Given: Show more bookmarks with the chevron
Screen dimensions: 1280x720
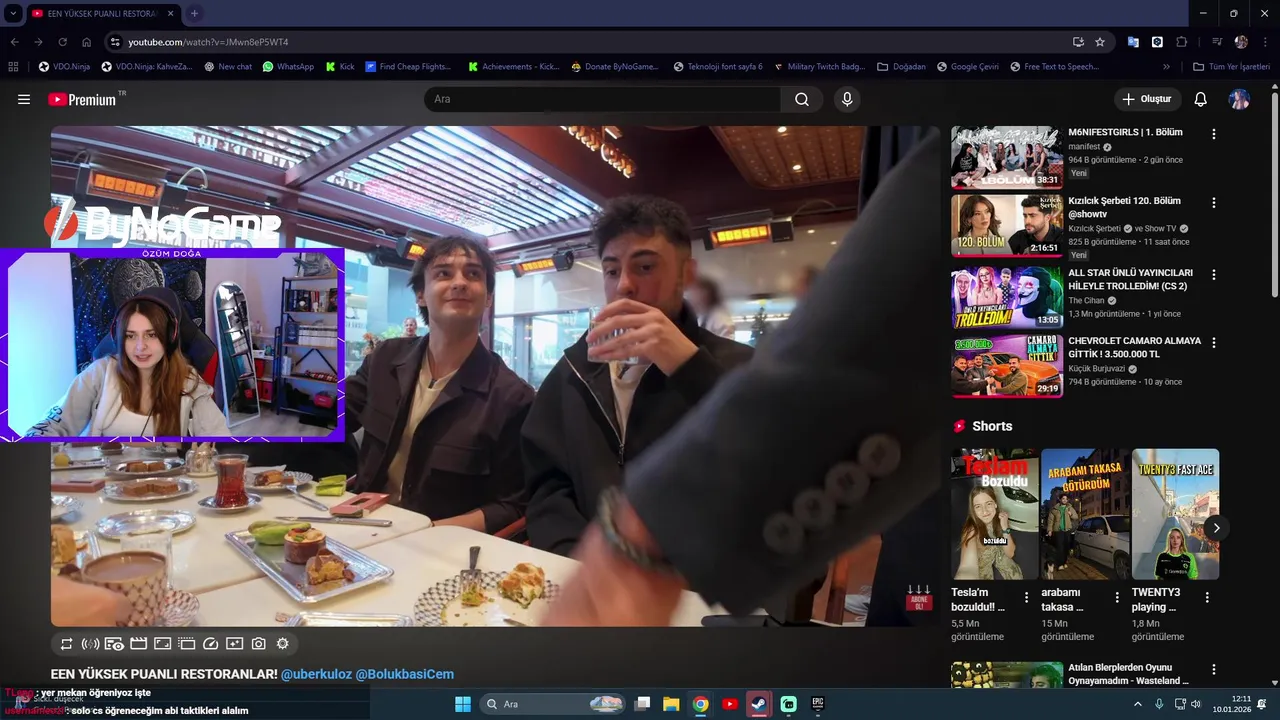Looking at the screenshot, I should click(1166, 67).
